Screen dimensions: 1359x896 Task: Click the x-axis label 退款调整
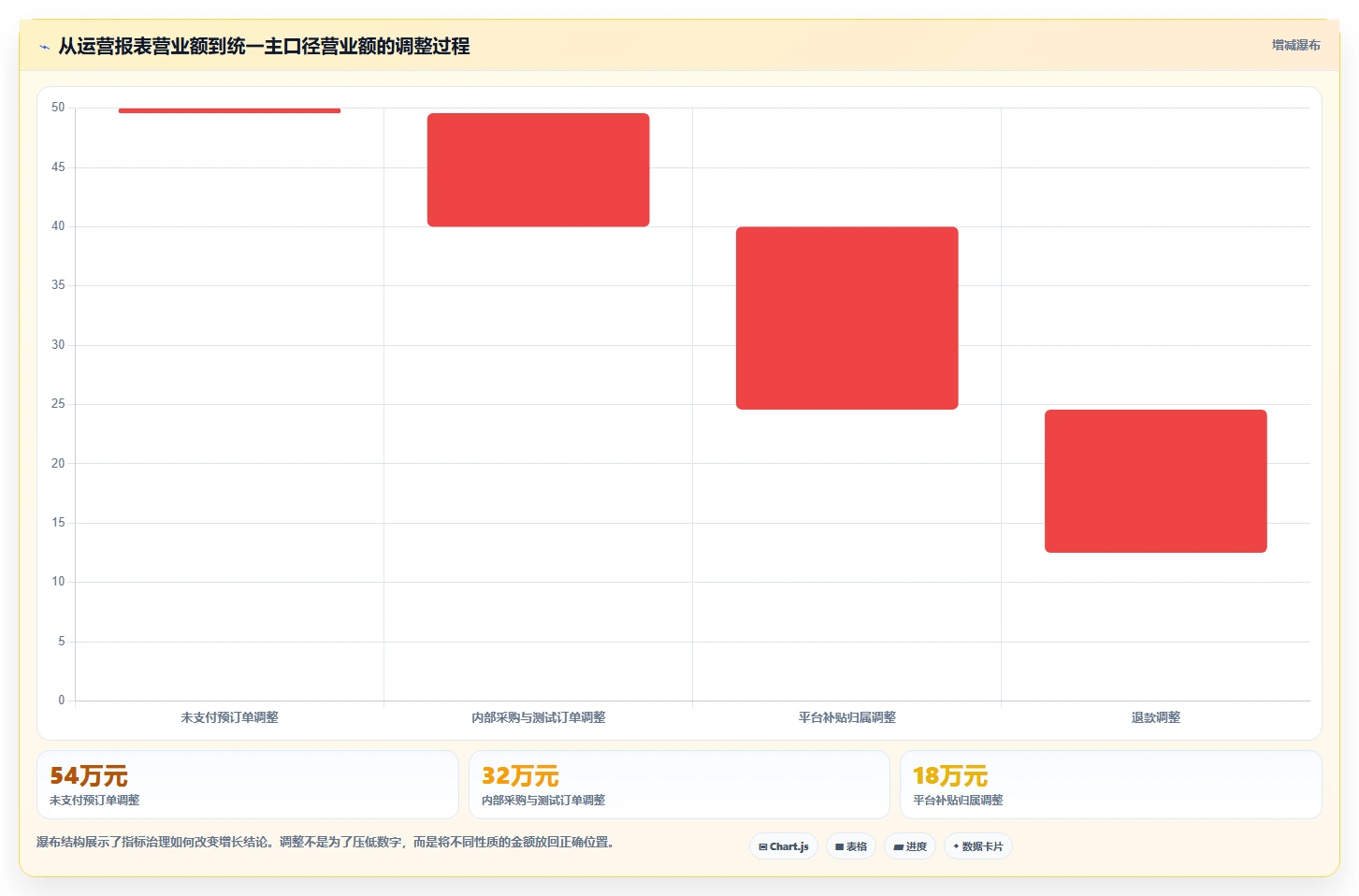(x=1155, y=717)
